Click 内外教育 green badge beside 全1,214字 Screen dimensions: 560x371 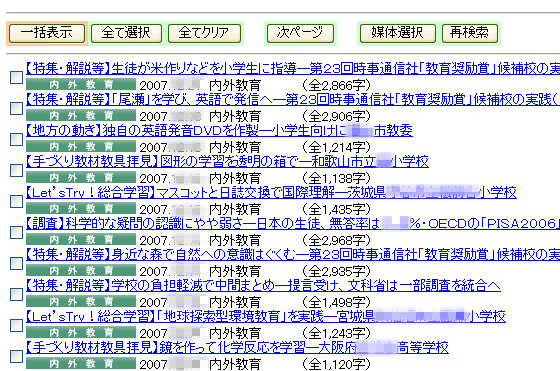81,146
